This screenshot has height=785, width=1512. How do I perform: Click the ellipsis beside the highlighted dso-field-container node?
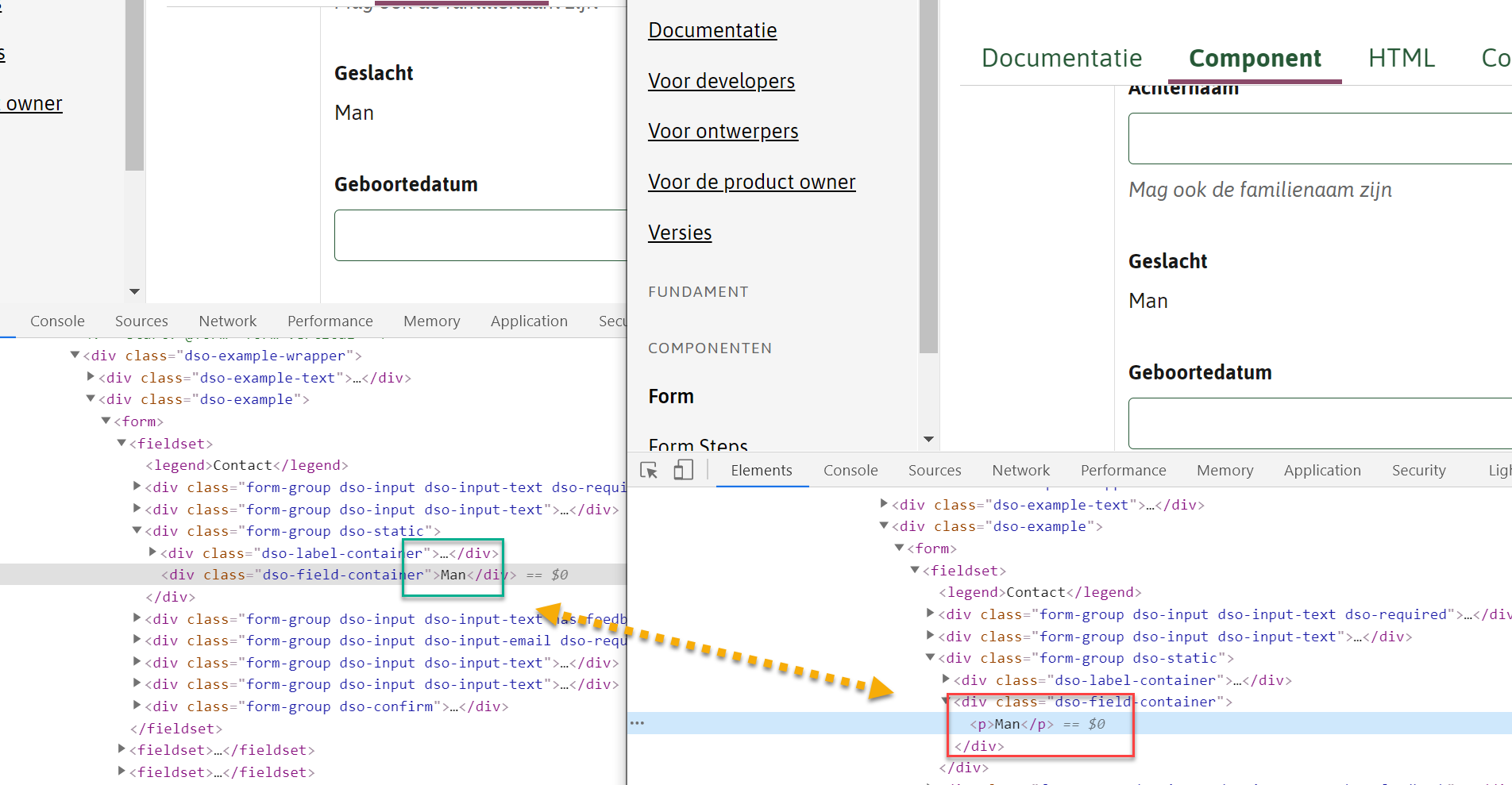[x=638, y=722]
